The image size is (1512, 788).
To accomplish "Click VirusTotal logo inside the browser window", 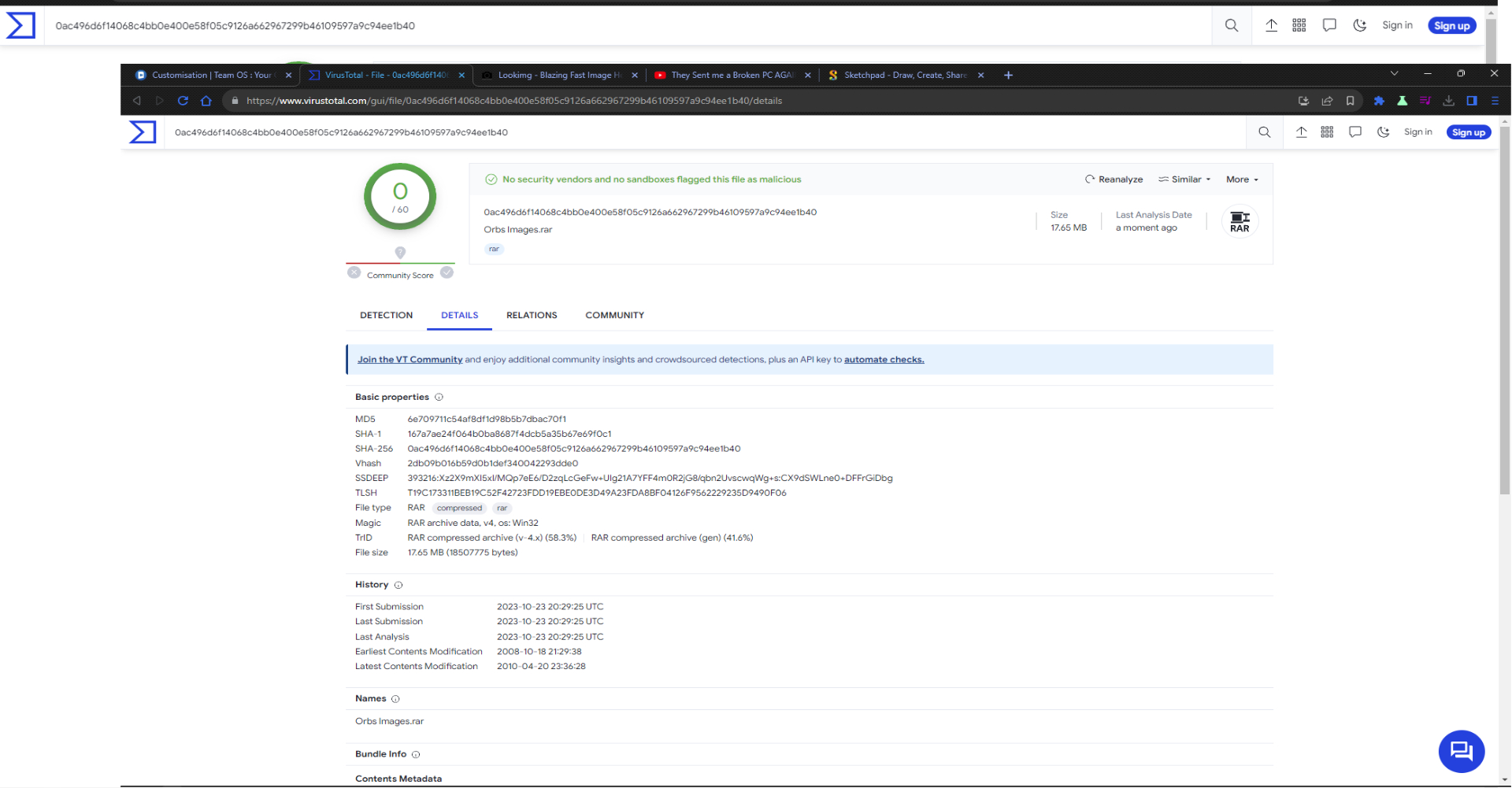I will [143, 132].
